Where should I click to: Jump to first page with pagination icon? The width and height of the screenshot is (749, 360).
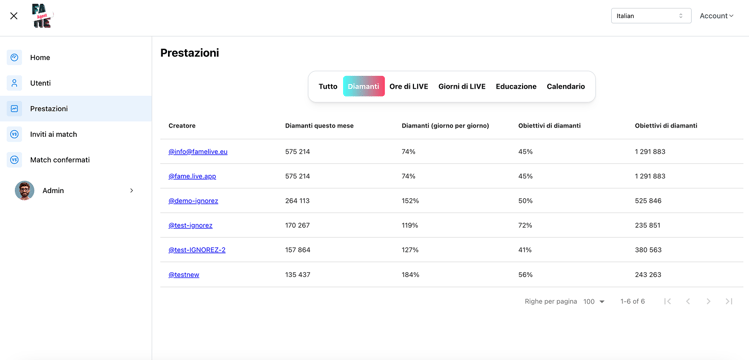click(668, 301)
